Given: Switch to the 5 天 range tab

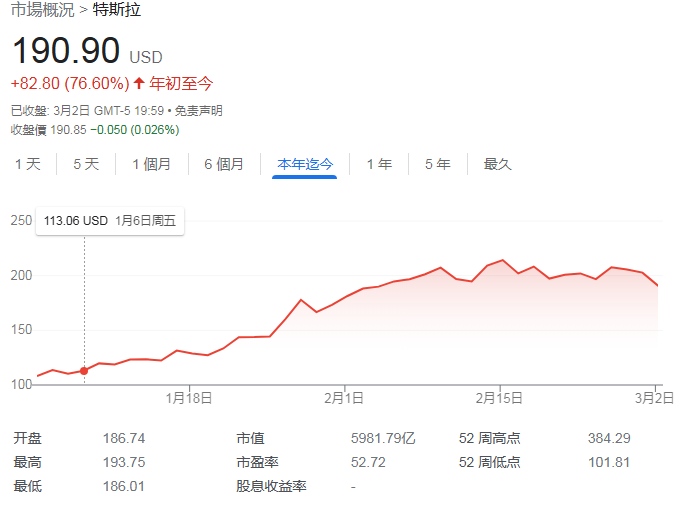Looking at the screenshot, I should (x=86, y=164).
